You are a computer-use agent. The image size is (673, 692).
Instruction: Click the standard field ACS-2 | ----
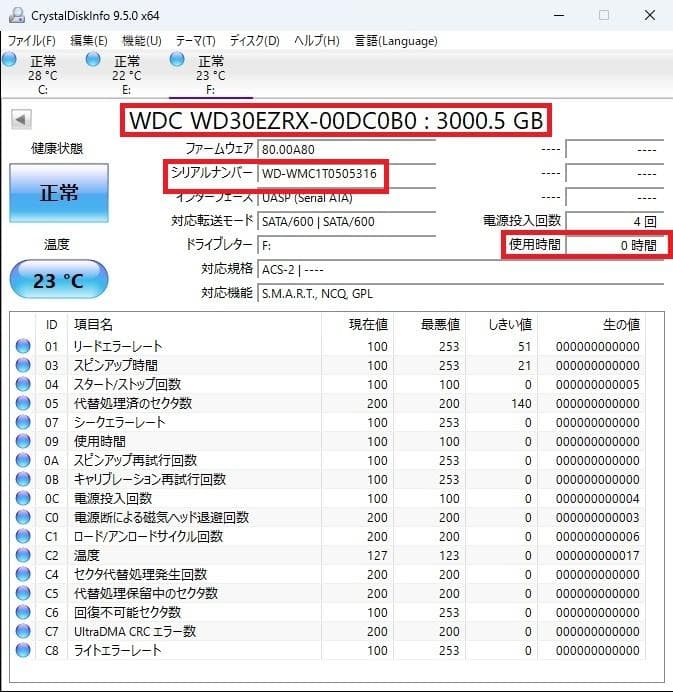[460, 269]
